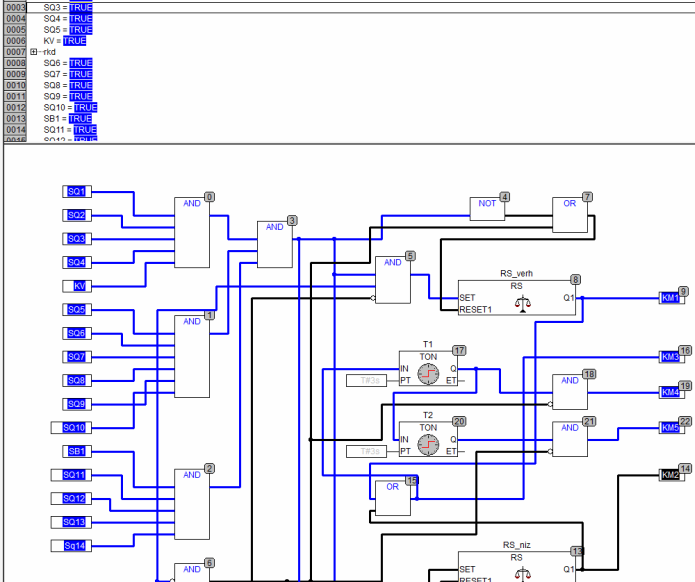
Task: Click the network number tag 8 on RS_verh
Action: tap(575, 280)
